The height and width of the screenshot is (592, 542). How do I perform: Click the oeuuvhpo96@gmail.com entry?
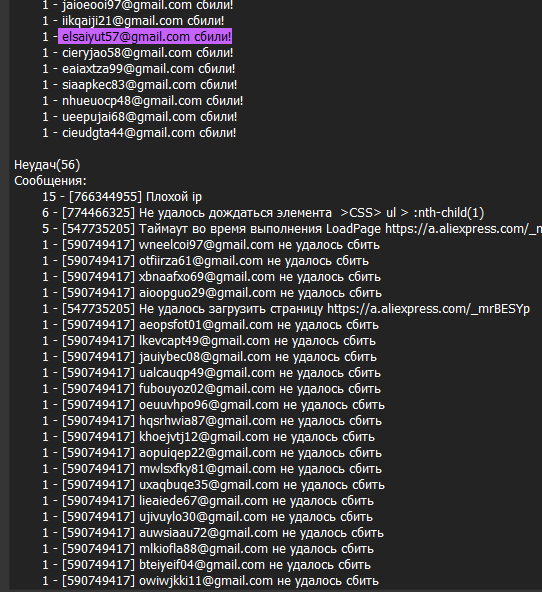213,405
